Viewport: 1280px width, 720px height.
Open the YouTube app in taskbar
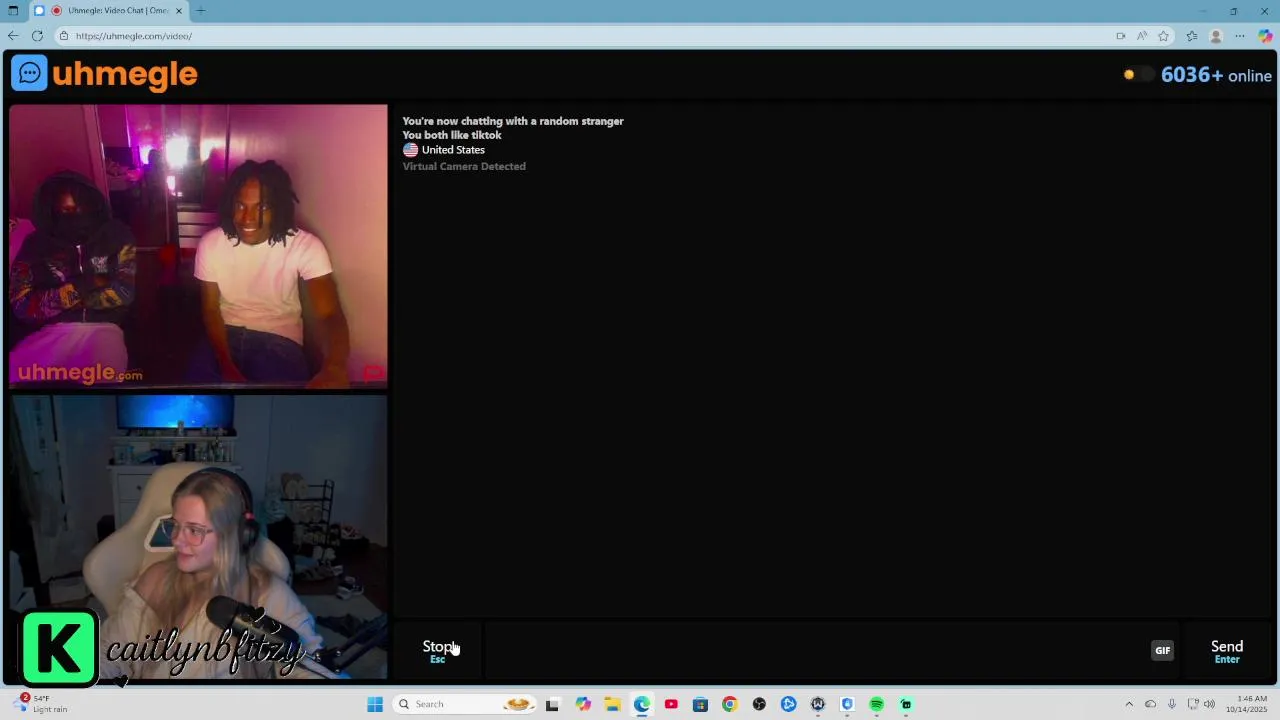coord(671,704)
